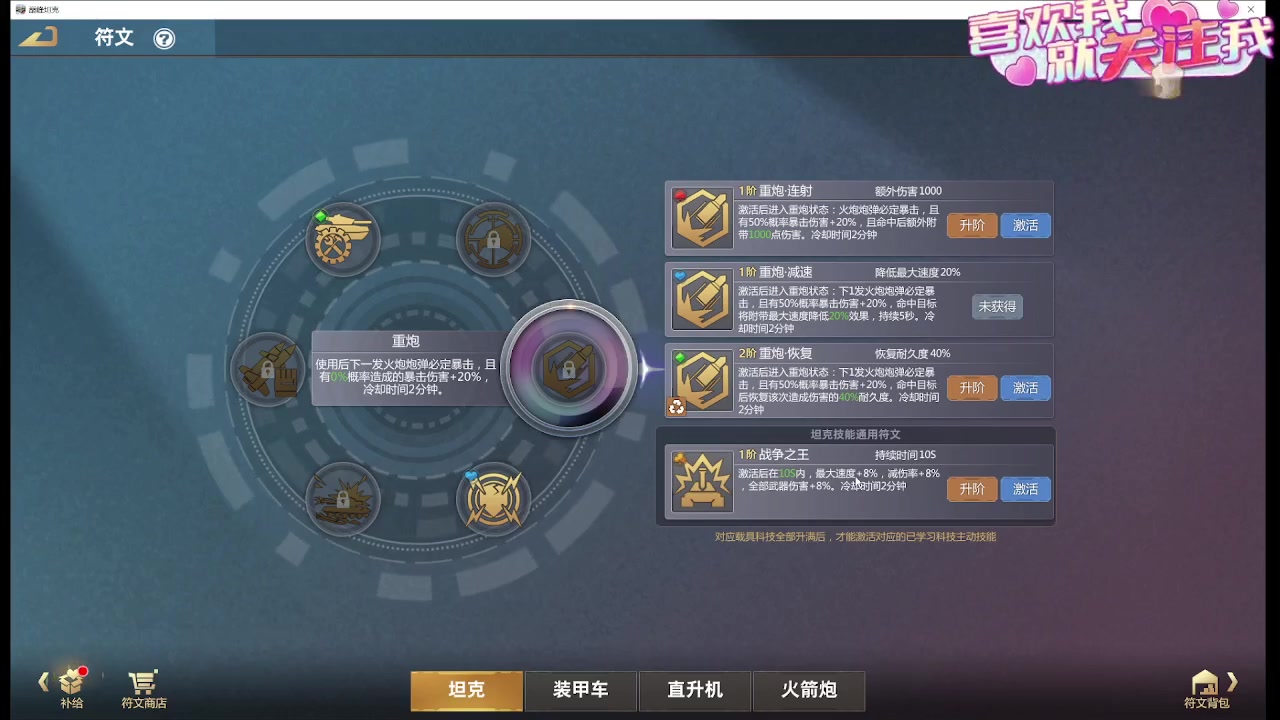The width and height of the screenshot is (1280, 720).
Task: Select the locked crosshair skill icon
Action: (493, 239)
